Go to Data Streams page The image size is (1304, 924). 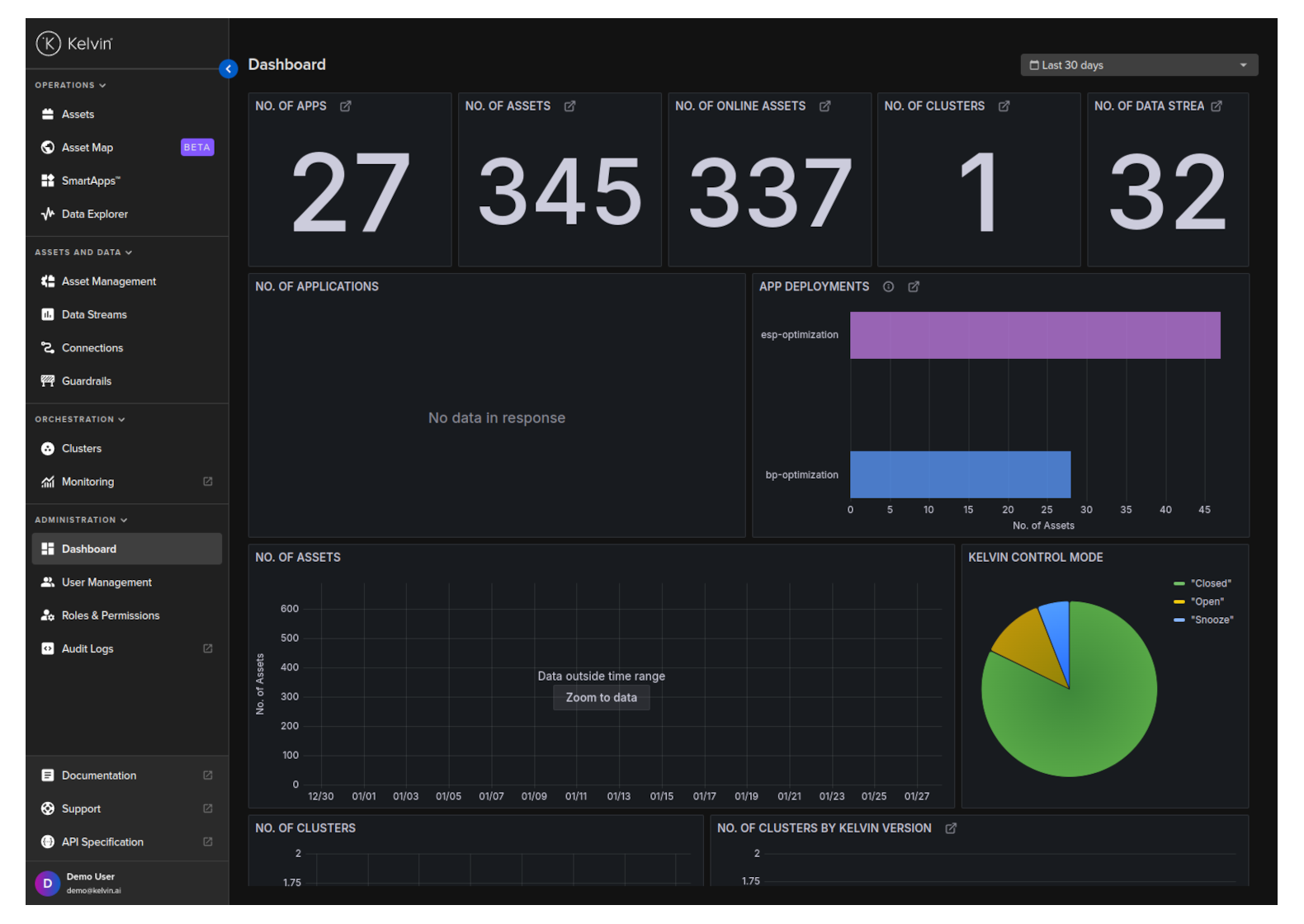point(94,314)
